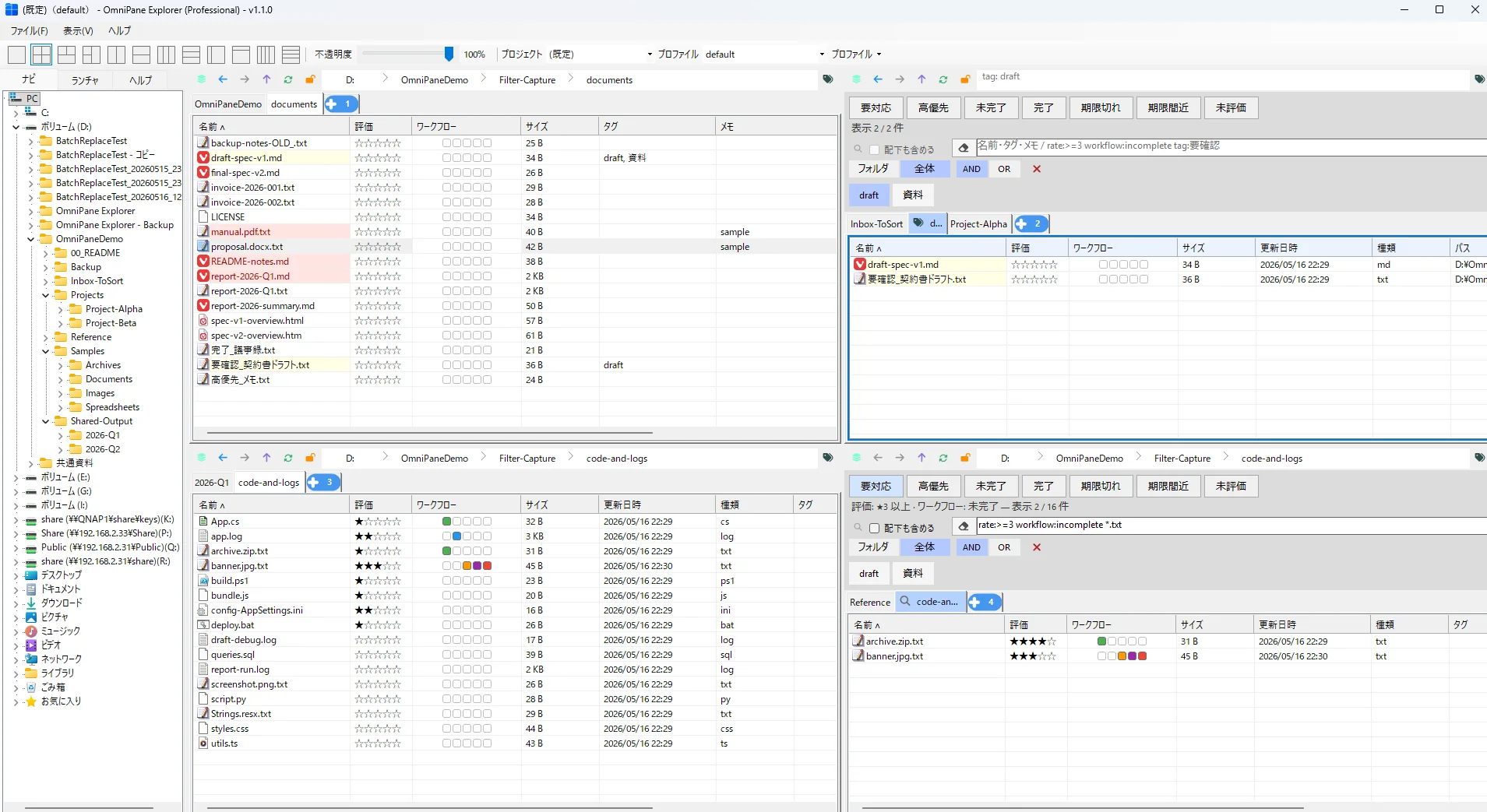This screenshot has width=1487, height=812.
Task: Expand the C: drive node
Action: click(16, 113)
